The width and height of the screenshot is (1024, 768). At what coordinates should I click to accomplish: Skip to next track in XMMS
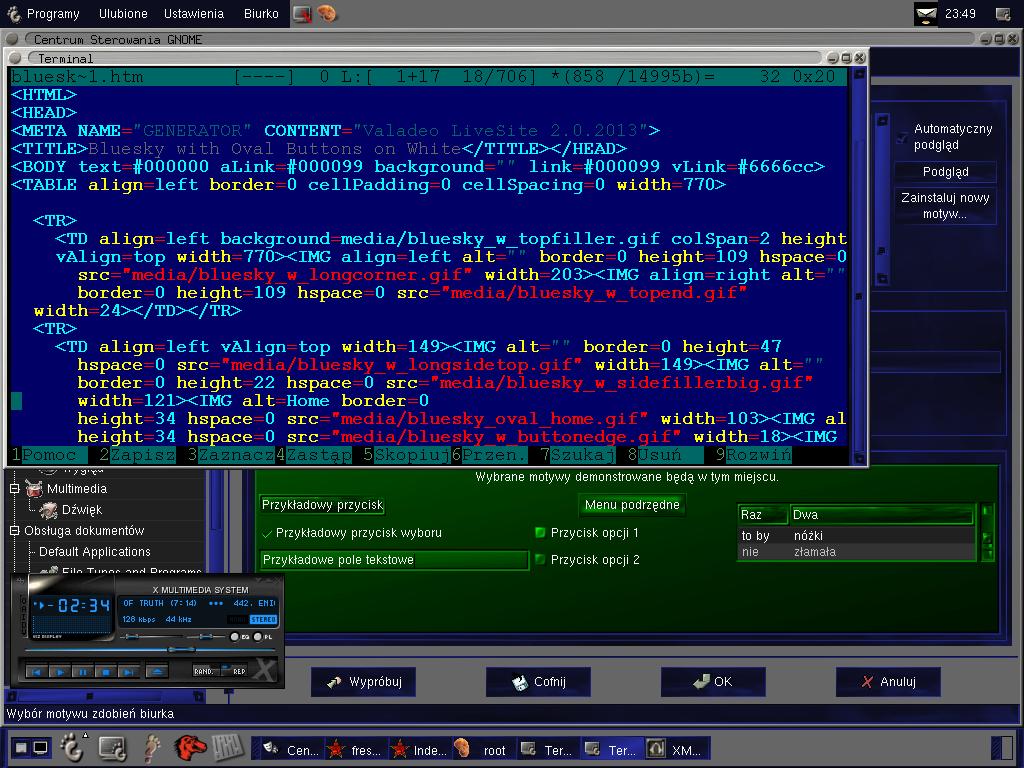coord(129,671)
